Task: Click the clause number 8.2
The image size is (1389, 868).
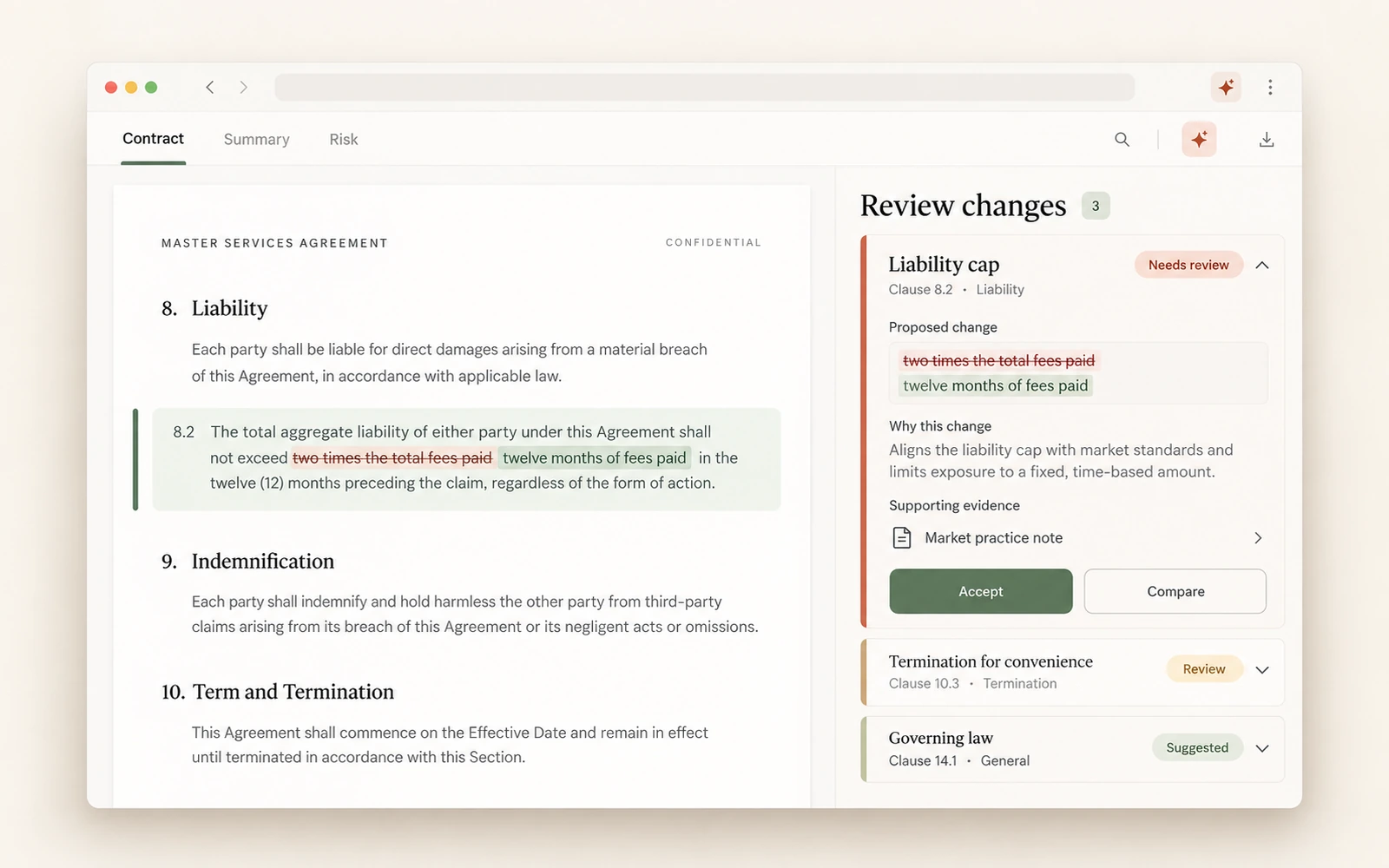Action: point(184,431)
